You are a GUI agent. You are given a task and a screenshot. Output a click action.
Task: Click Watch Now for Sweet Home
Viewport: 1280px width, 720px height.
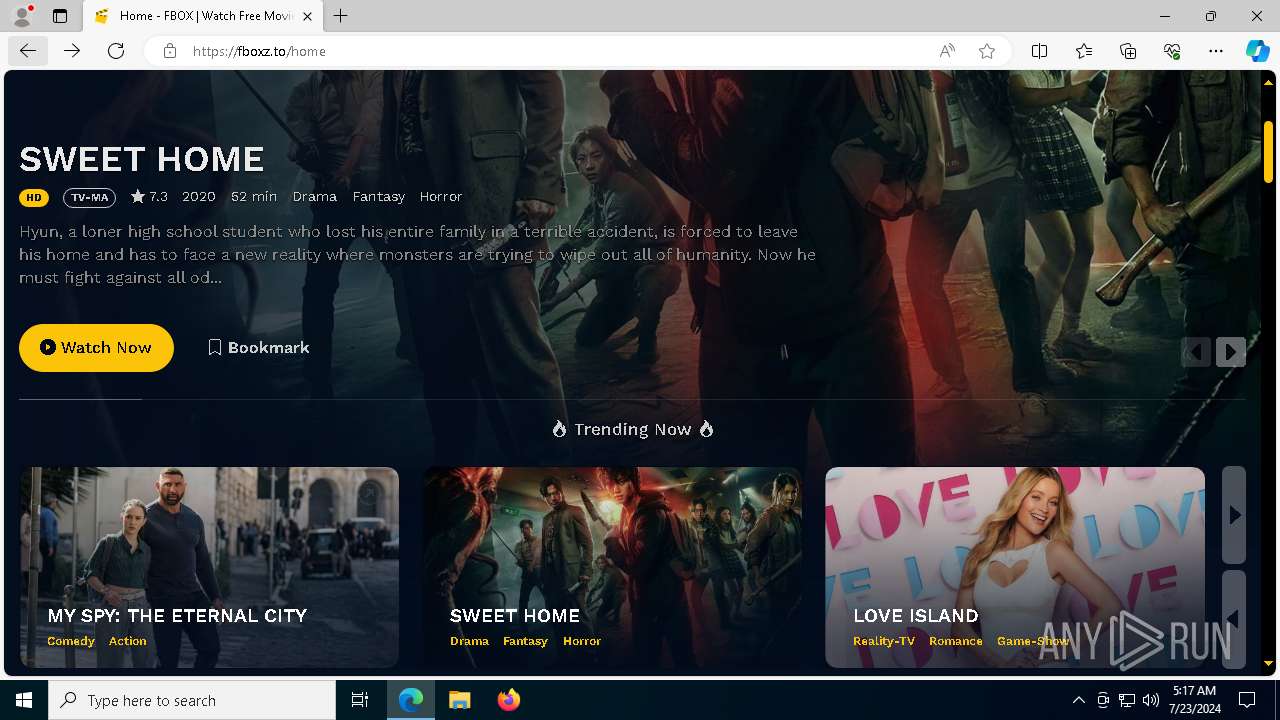click(x=96, y=347)
